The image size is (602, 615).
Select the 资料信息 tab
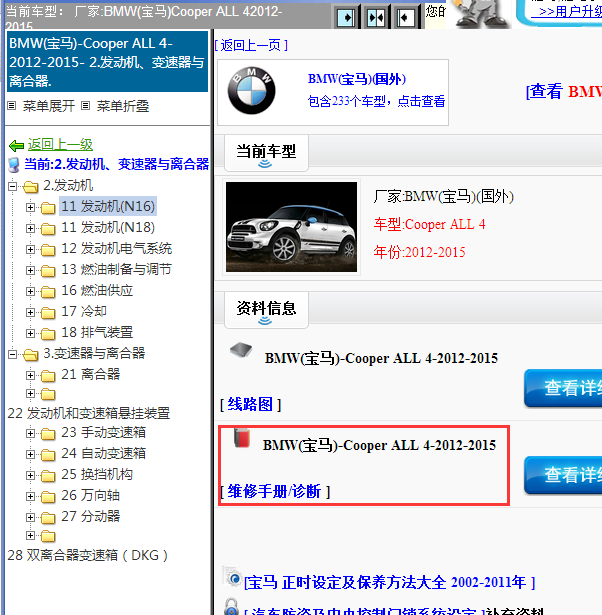(x=266, y=310)
